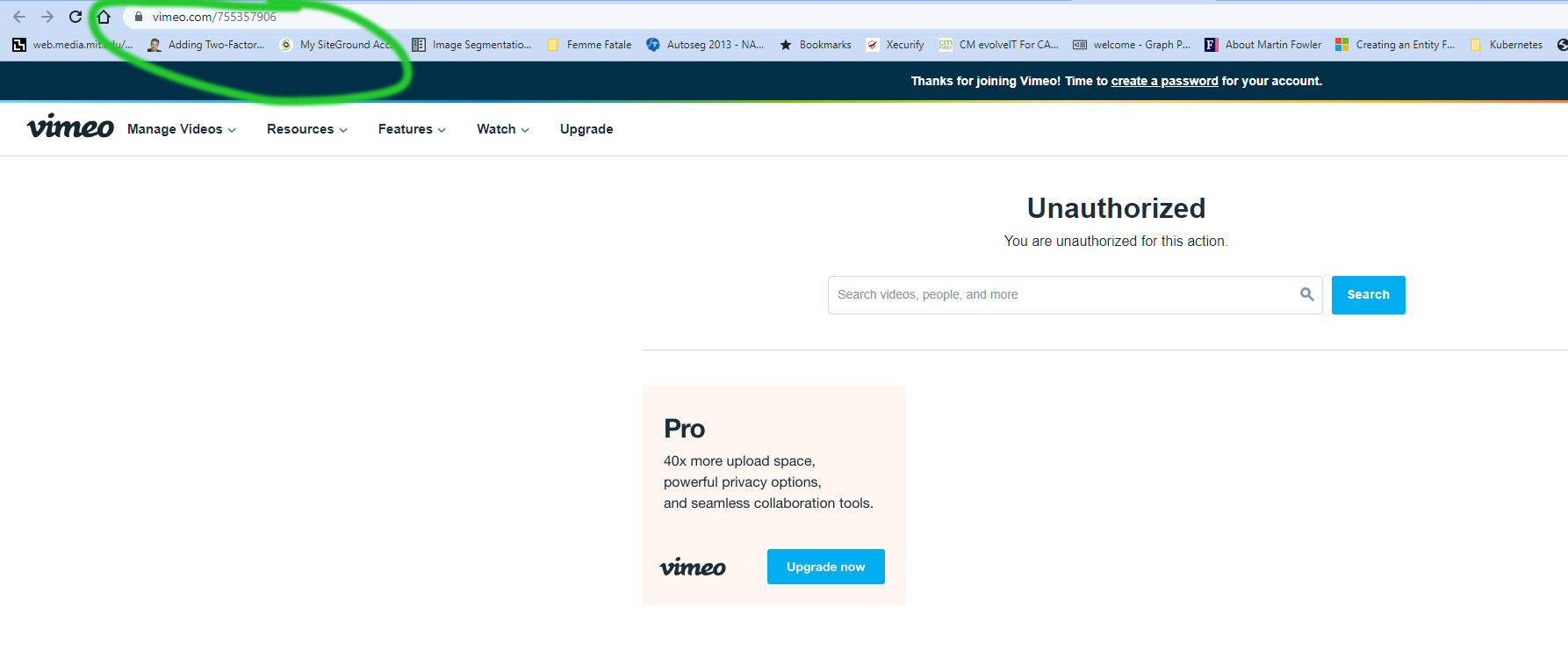
Task: Open the Xecurify bookmark
Action: click(x=895, y=45)
